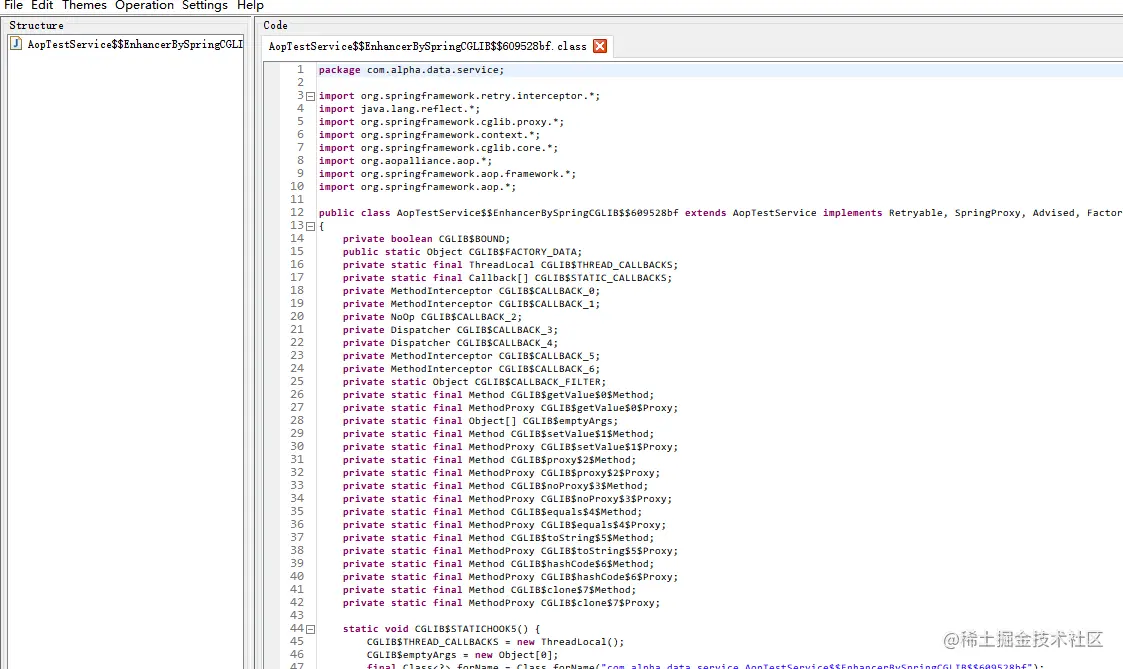This screenshot has width=1123, height=669.
Task: Click the 'package com.alpha.data.service;' line
Action: click(x=411, y=70)
